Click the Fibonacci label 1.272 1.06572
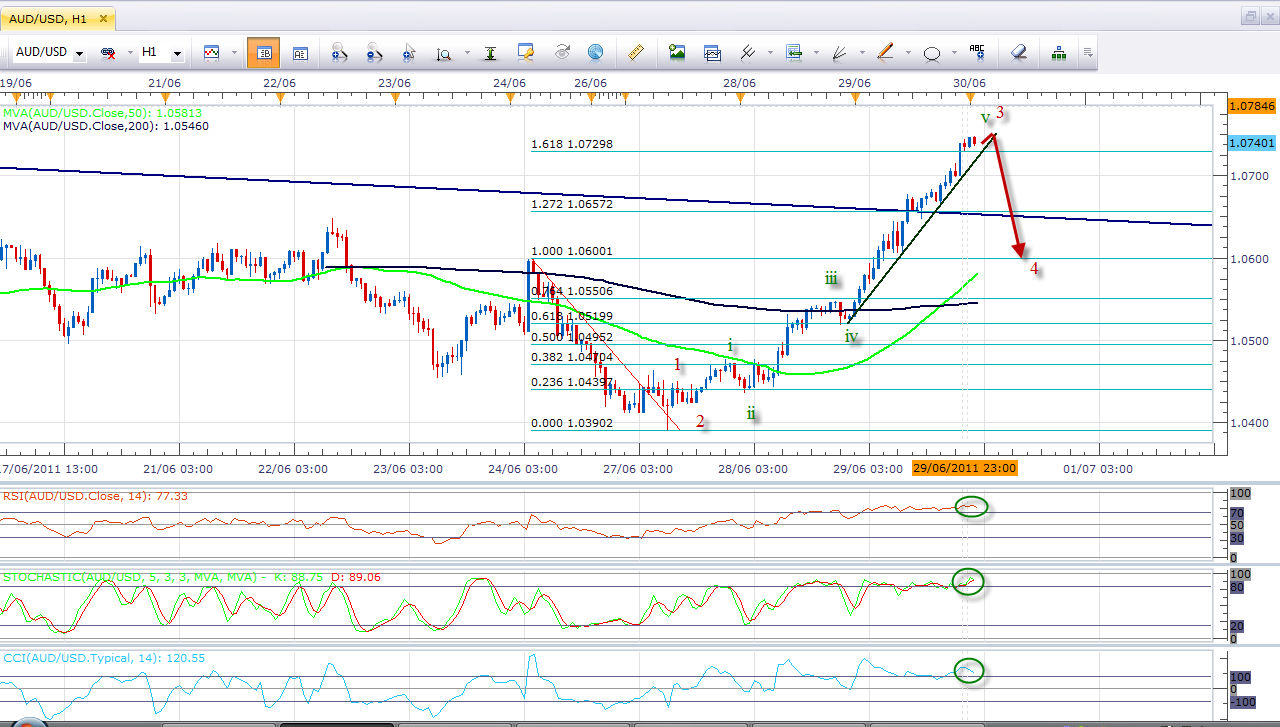 (571, 203)
